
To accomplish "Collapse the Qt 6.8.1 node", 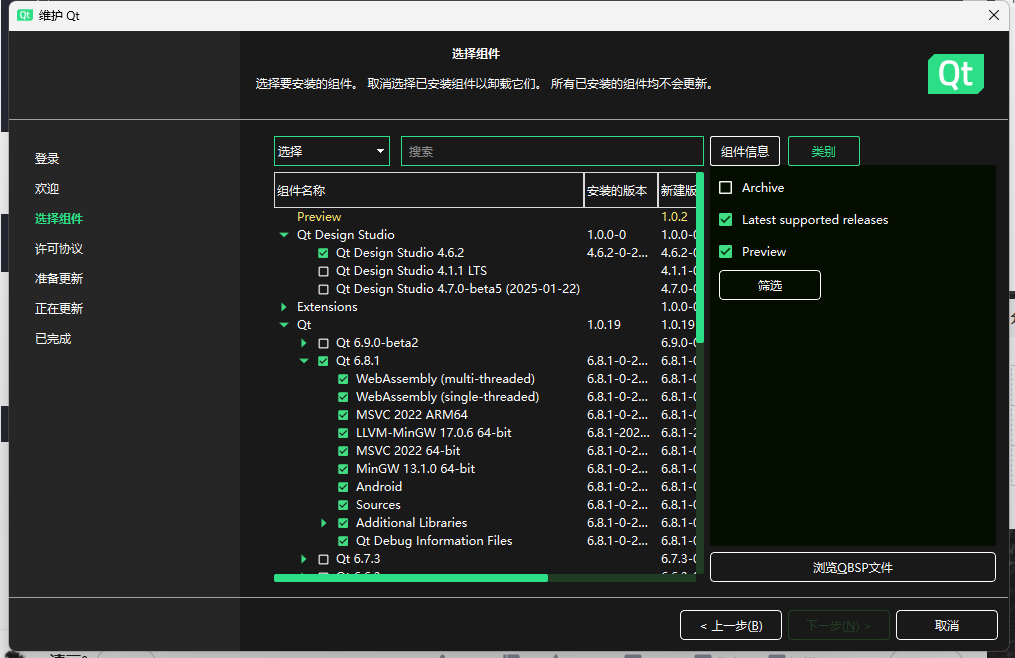I will pos(304,361).
